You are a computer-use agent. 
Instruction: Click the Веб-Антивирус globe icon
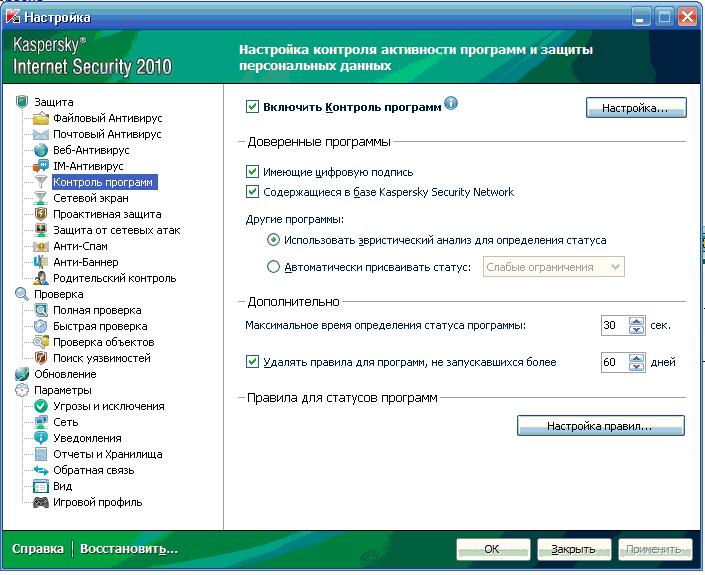[40, 150]
